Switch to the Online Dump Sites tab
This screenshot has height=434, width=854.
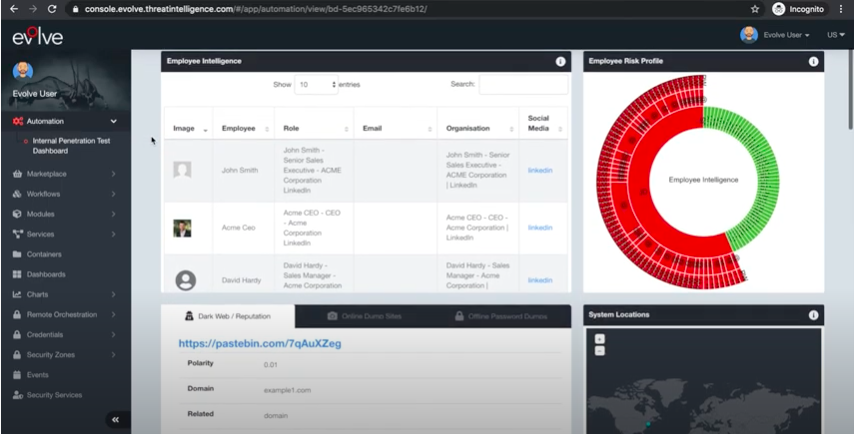point(364,316)
